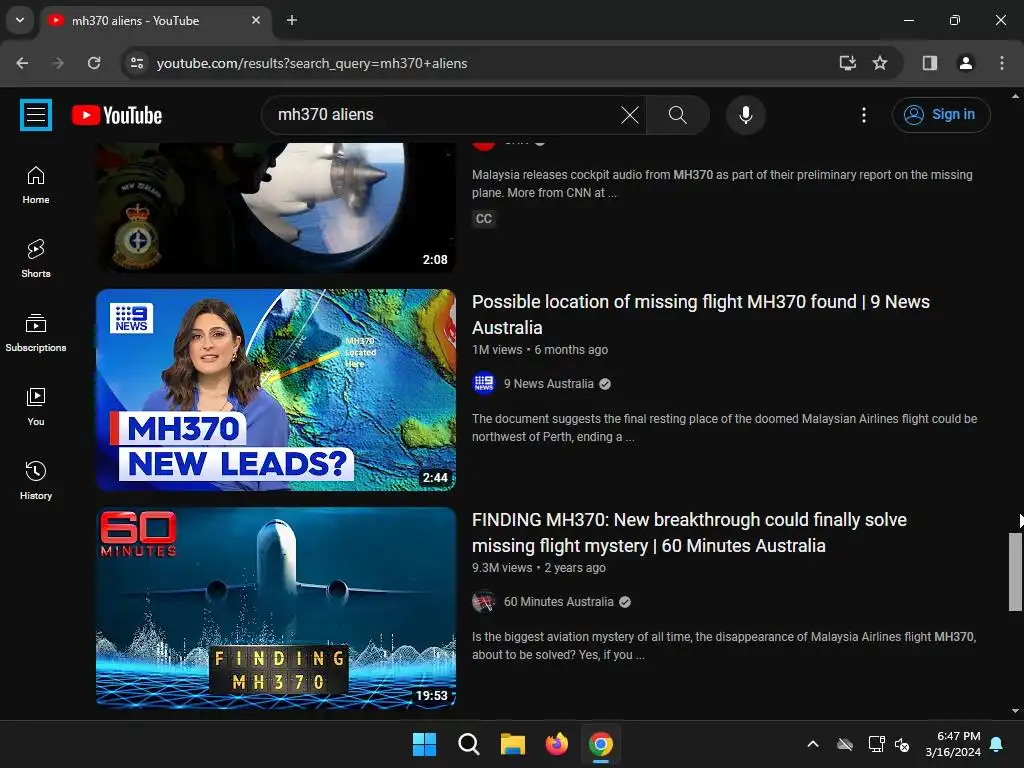
Task: Reload the YouTube results page
Action: click(94, 63)
